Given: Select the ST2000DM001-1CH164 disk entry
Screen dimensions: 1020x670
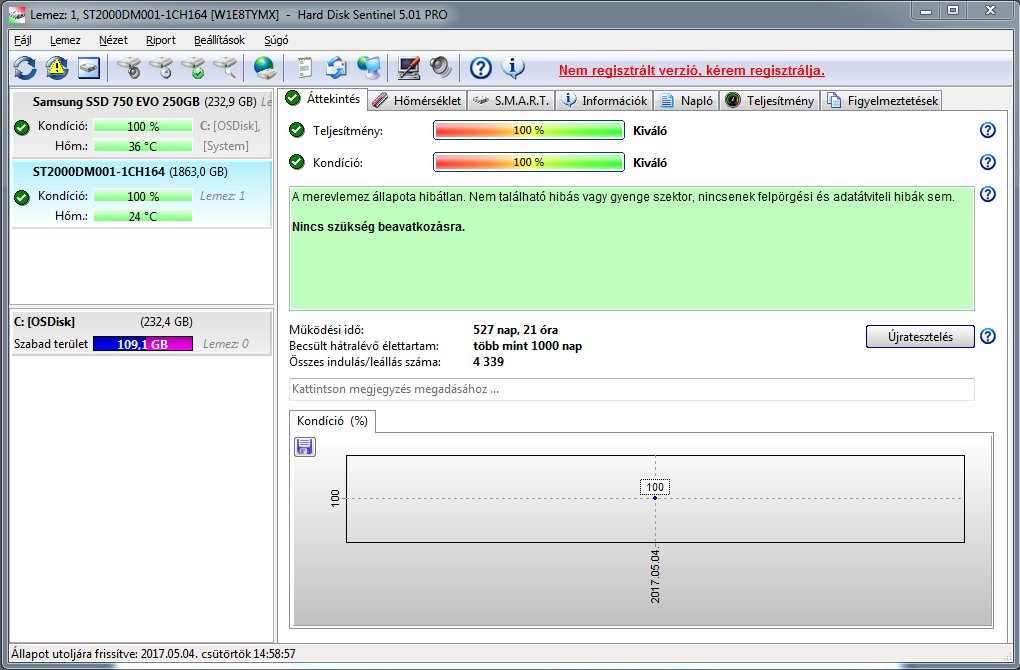Looking at the screenshot, I should (x=142, y=194).
